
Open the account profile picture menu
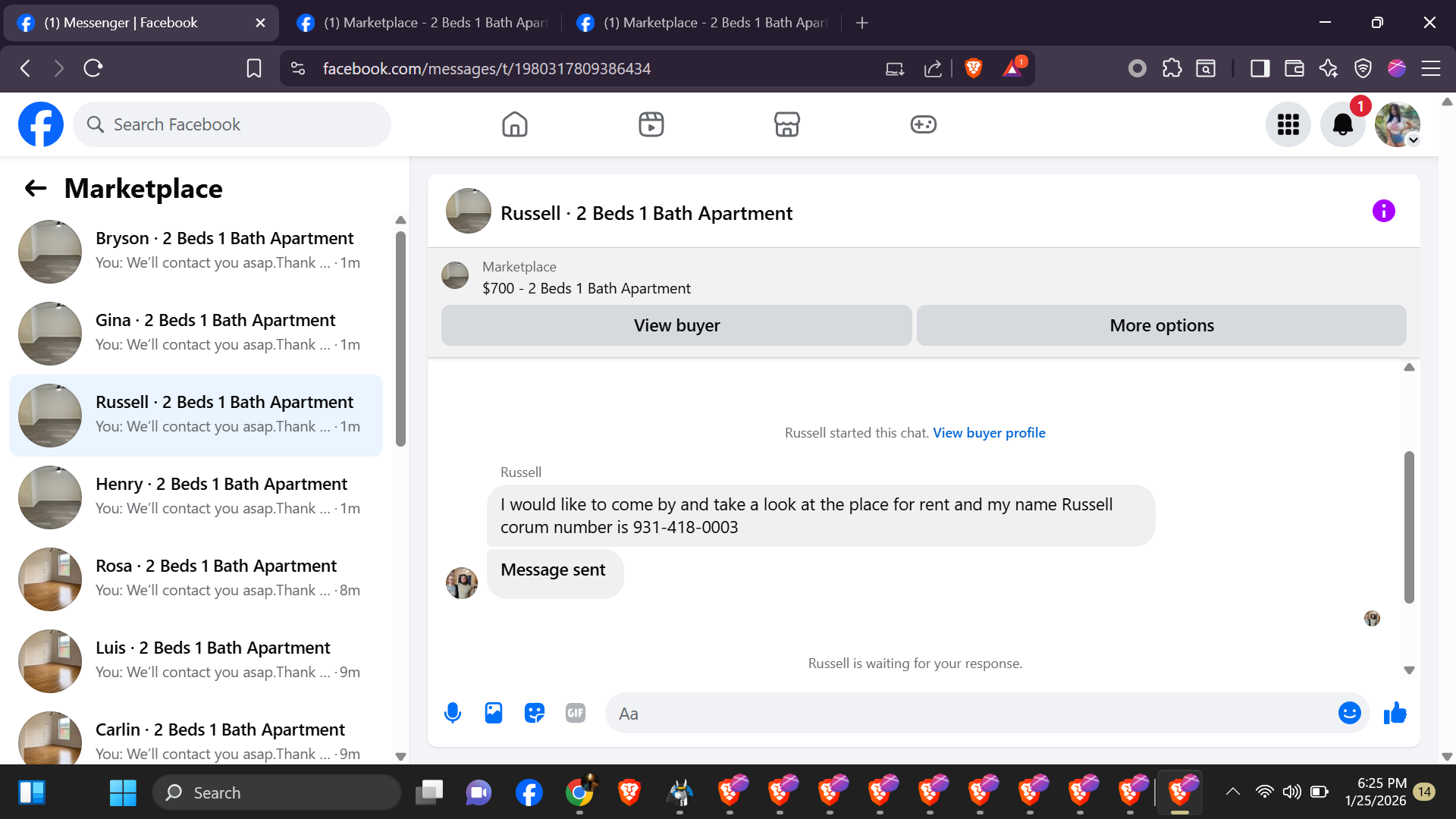(1397, 124)
